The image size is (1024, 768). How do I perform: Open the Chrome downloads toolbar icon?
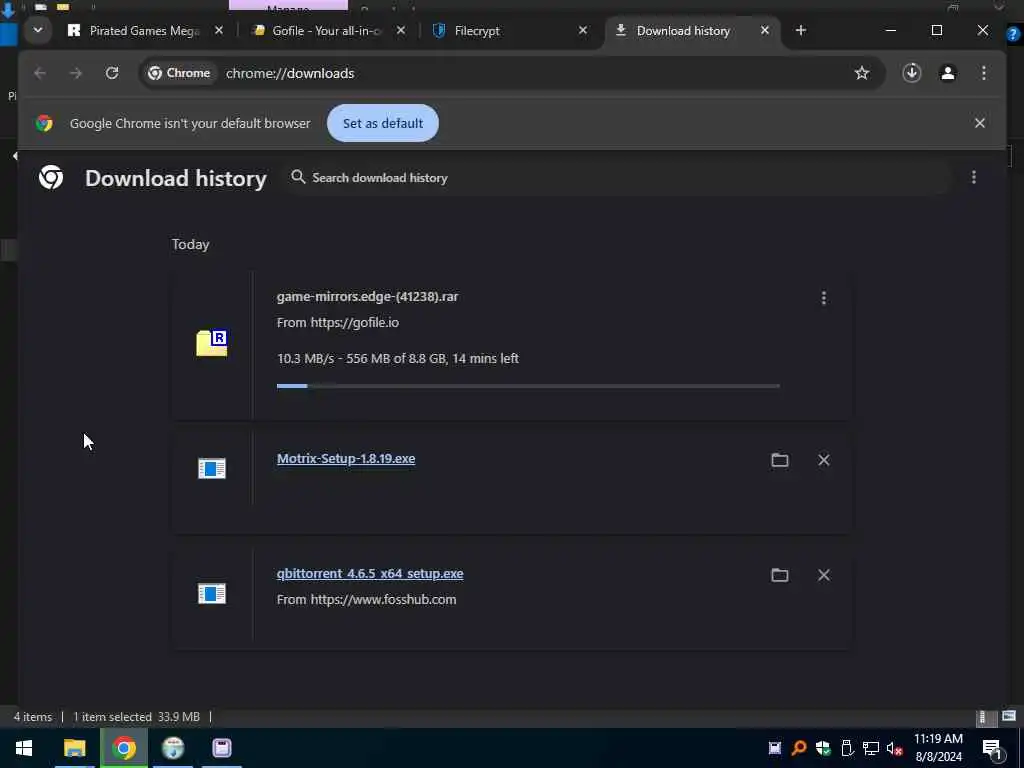pyautogui.click(x=912, y=73)
